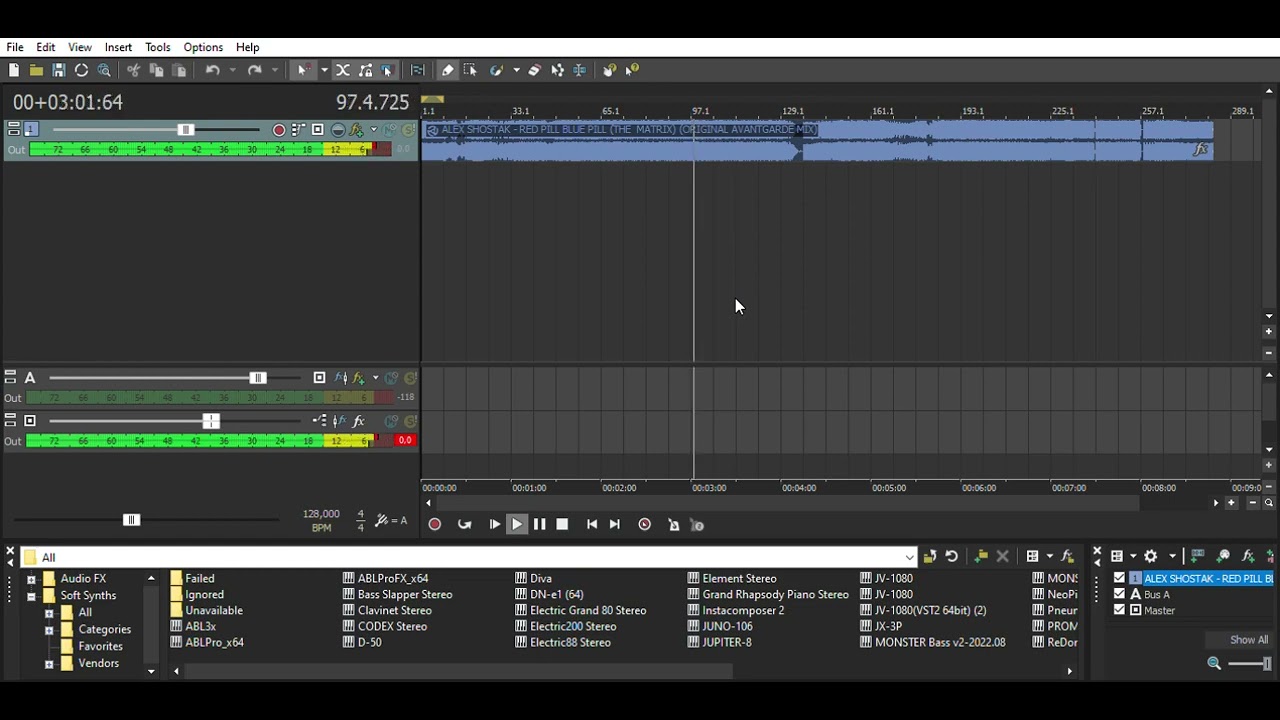This screenshot has width=1280, height=720.
Task: Open the Edit menu
Action: click(46, 47)
